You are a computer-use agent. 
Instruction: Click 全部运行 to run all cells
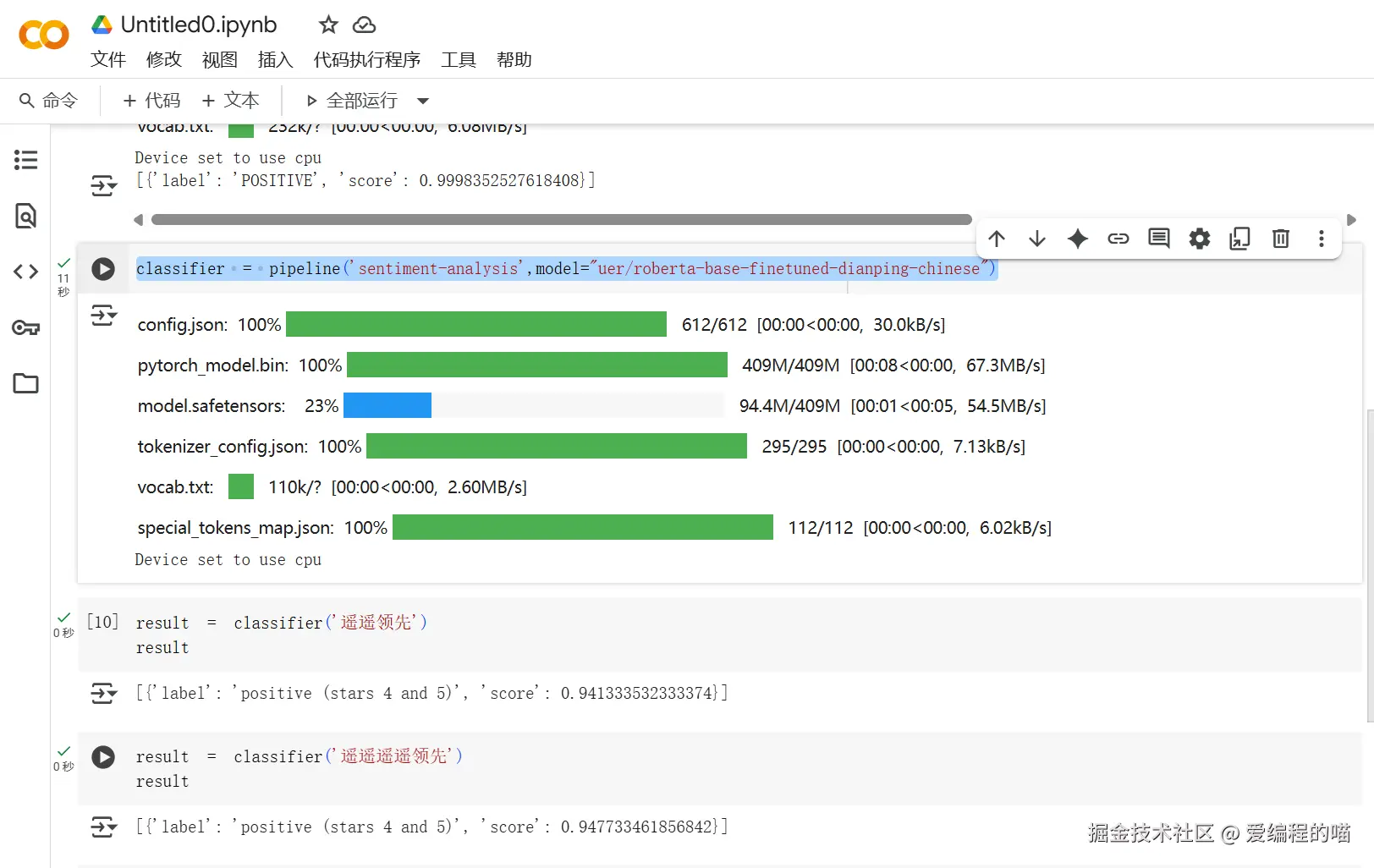(352, 101)
